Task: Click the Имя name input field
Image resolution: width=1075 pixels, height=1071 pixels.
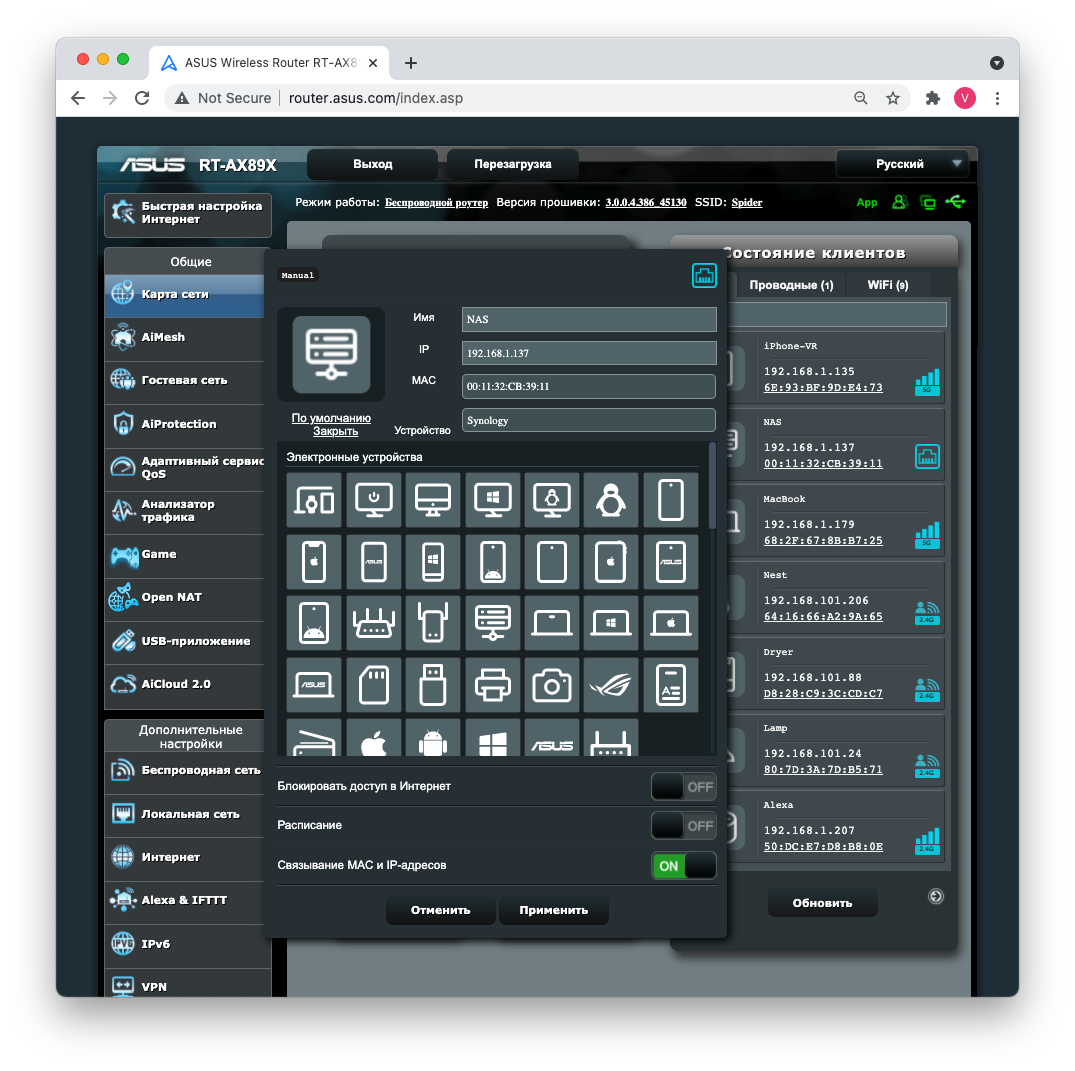Action: (x=589, y=320)
